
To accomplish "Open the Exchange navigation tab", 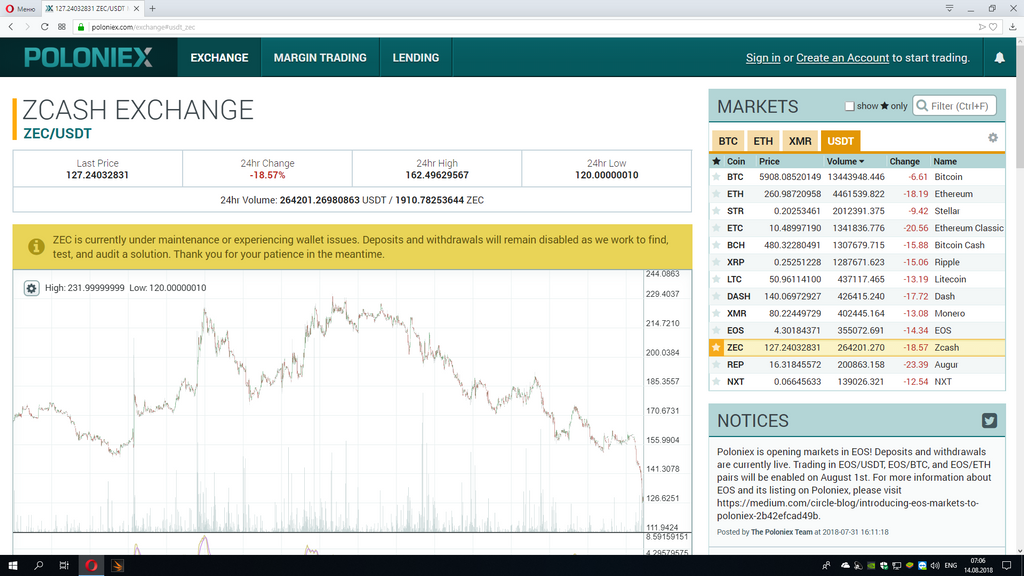I will [219, 57].
